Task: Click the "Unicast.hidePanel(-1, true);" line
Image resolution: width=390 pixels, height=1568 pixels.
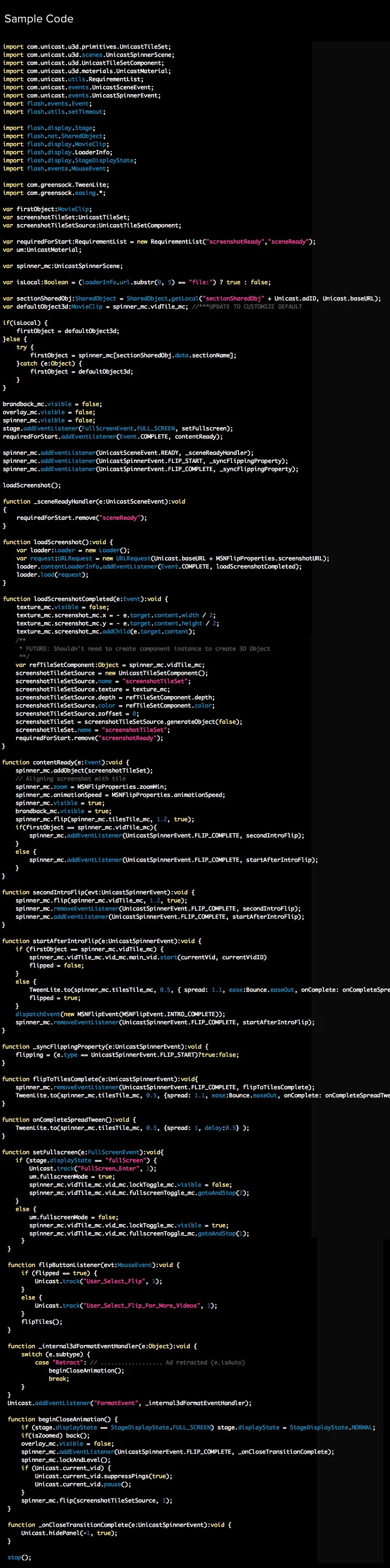Action: click(x=69, y=1533)
